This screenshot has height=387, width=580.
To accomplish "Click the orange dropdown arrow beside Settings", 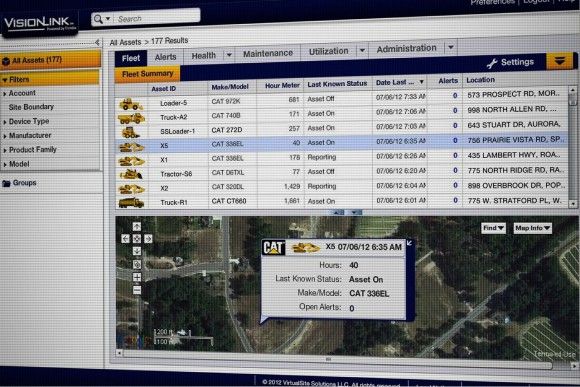I will (560, 61).
